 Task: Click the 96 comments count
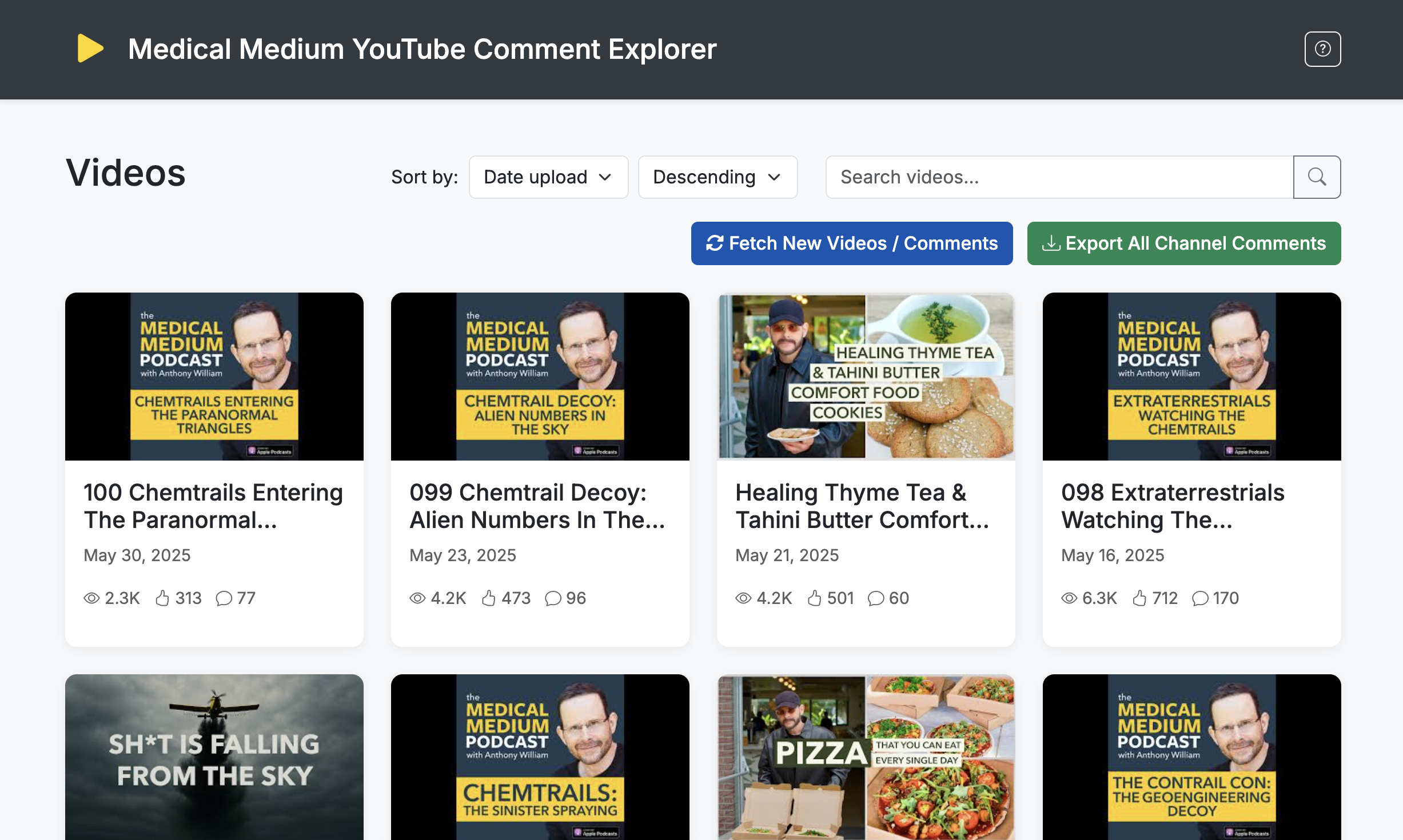[x=576, y=598]
